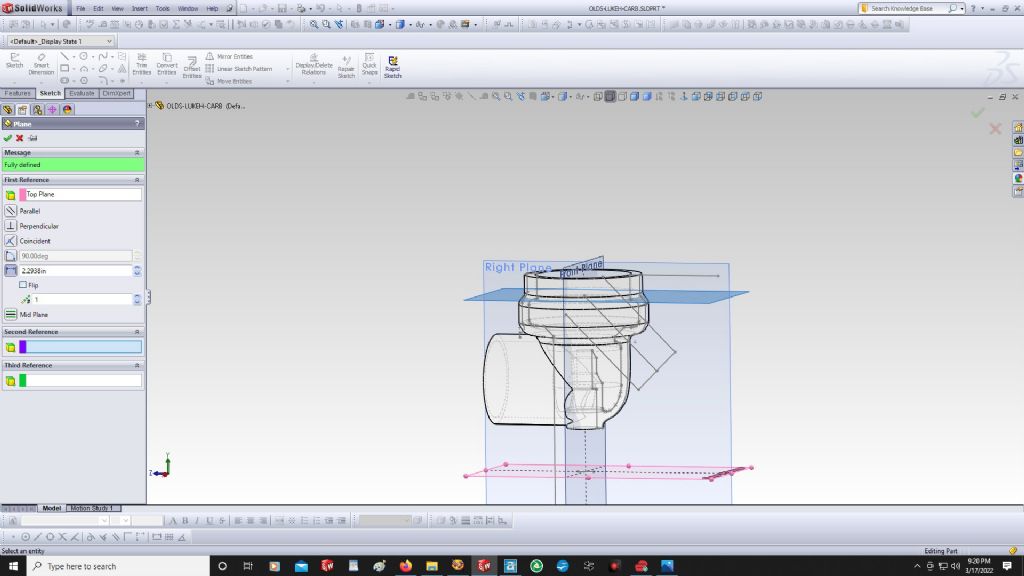Click the Repair Sketch tool
Screen dimensions: 1024x576
(x=346, y=67)
